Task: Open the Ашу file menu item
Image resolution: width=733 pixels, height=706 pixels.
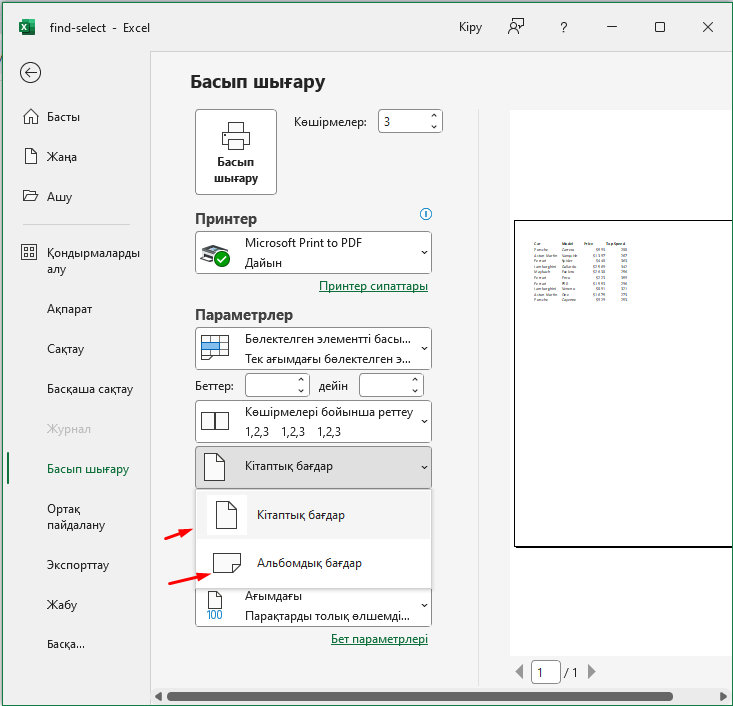Action: (47, 196)
